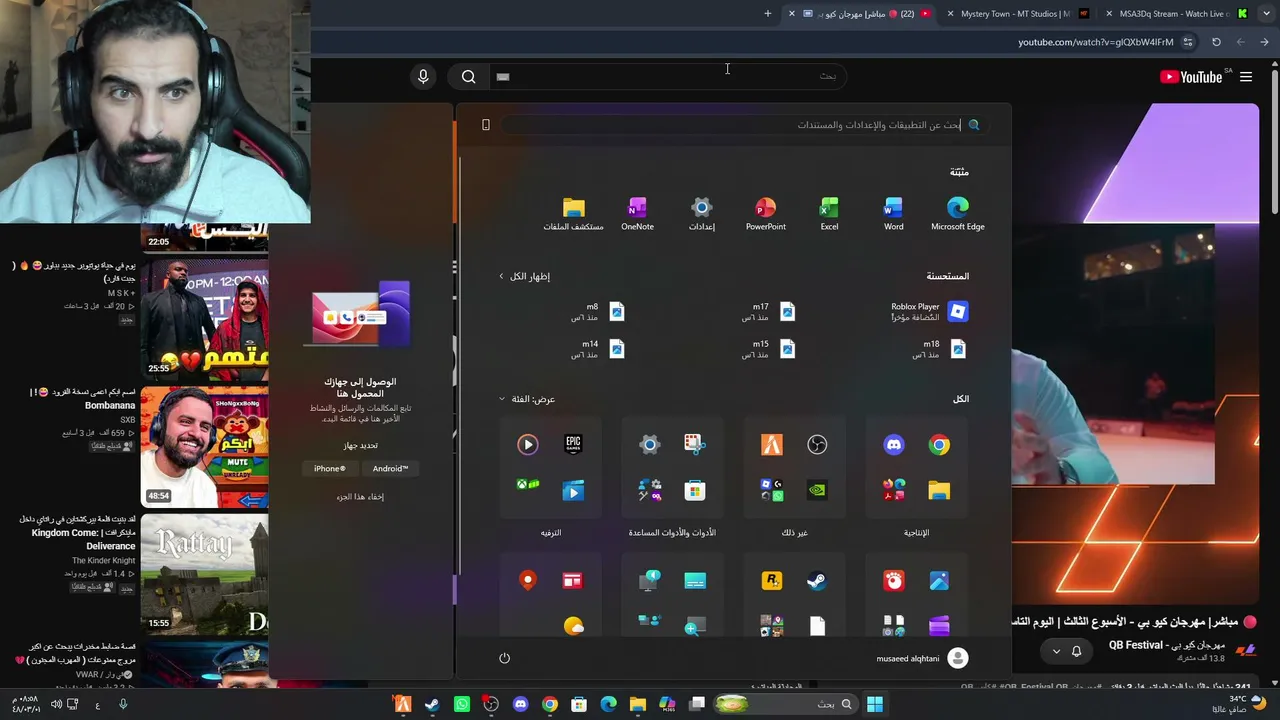Click the Start menu search field
This screenshot has height=720, width=1280.
[x=744, y=125]
